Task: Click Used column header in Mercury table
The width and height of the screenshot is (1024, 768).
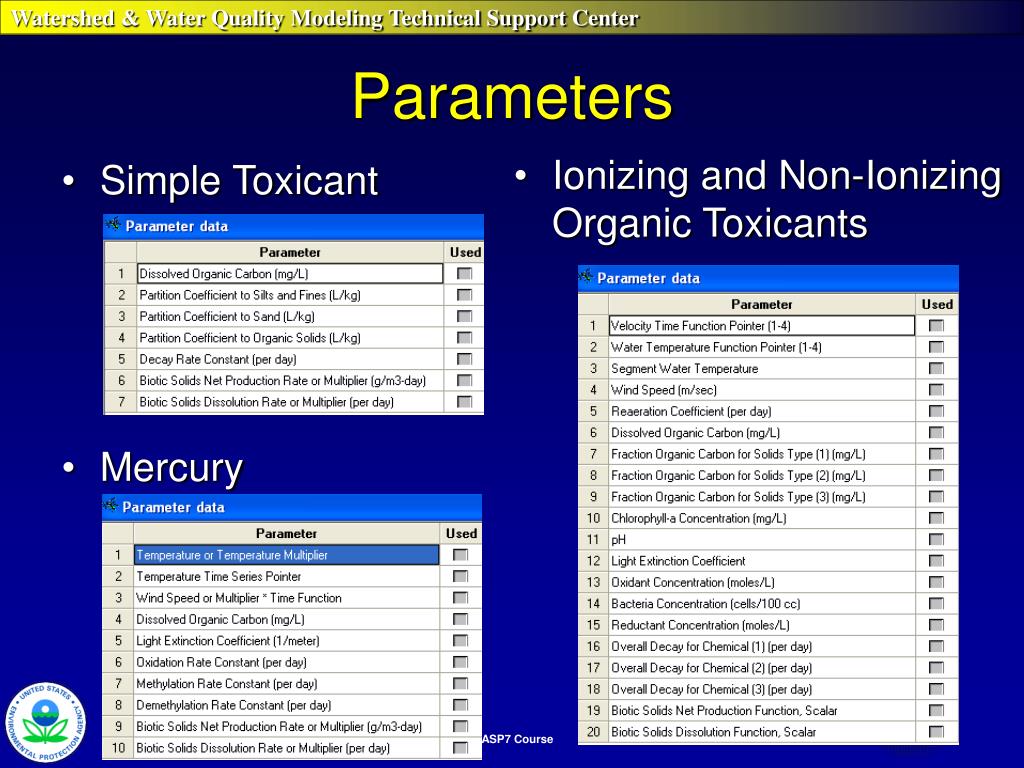Action: 461,533
